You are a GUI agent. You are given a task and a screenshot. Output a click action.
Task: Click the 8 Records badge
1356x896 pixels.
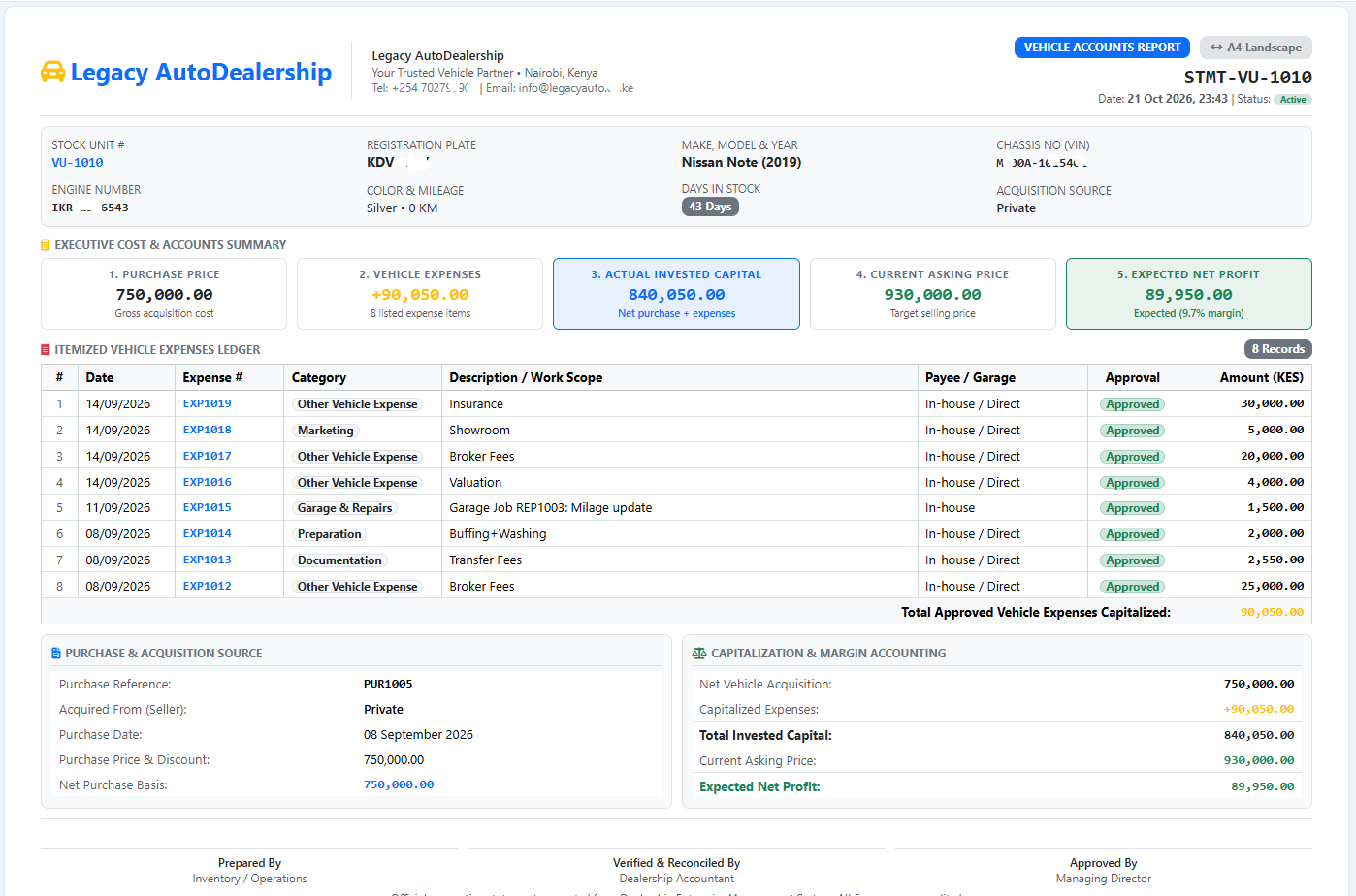click(x=1277, y=349)
